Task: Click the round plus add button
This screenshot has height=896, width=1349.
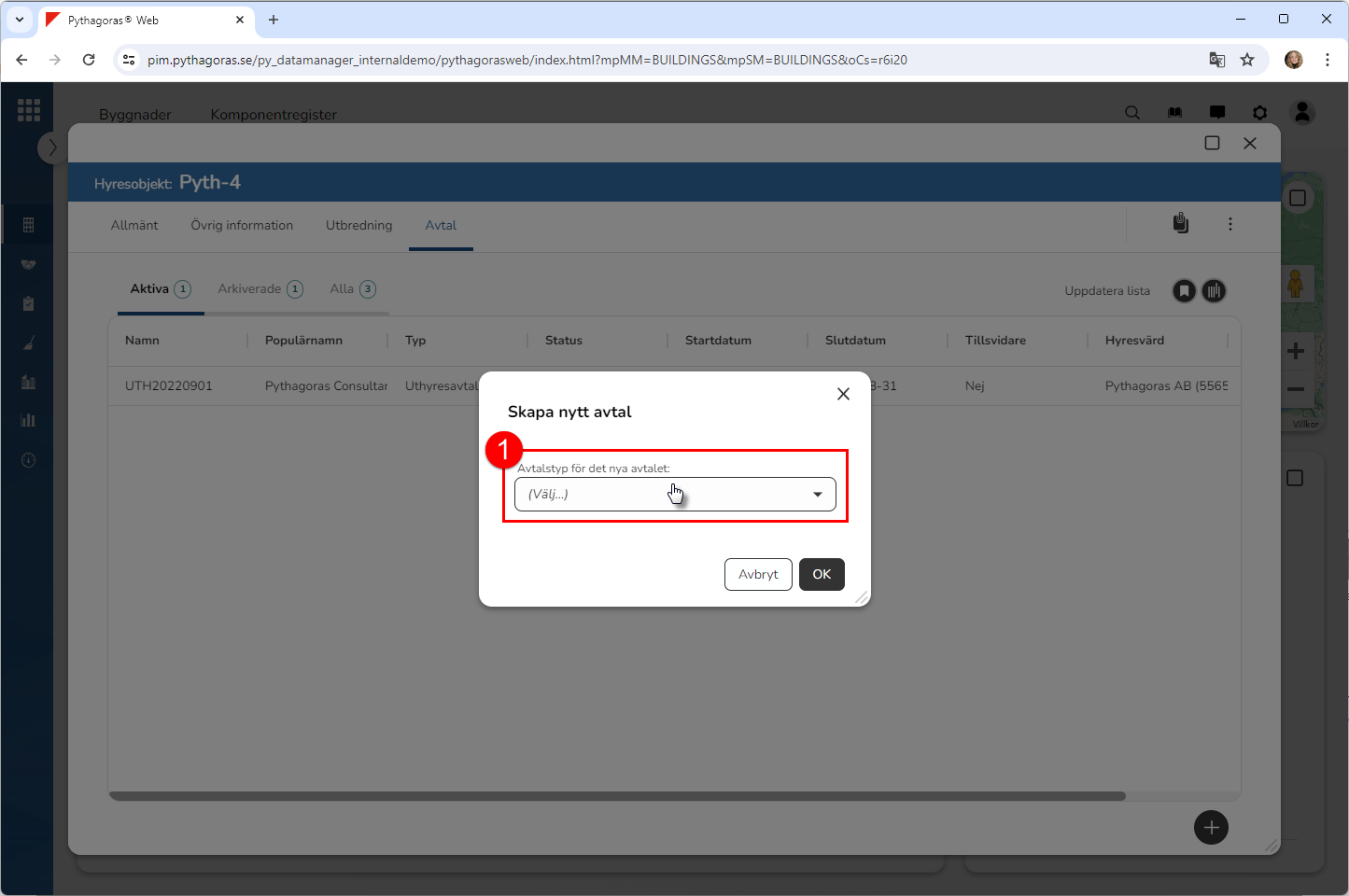Action: click(x=1211, y=828)
